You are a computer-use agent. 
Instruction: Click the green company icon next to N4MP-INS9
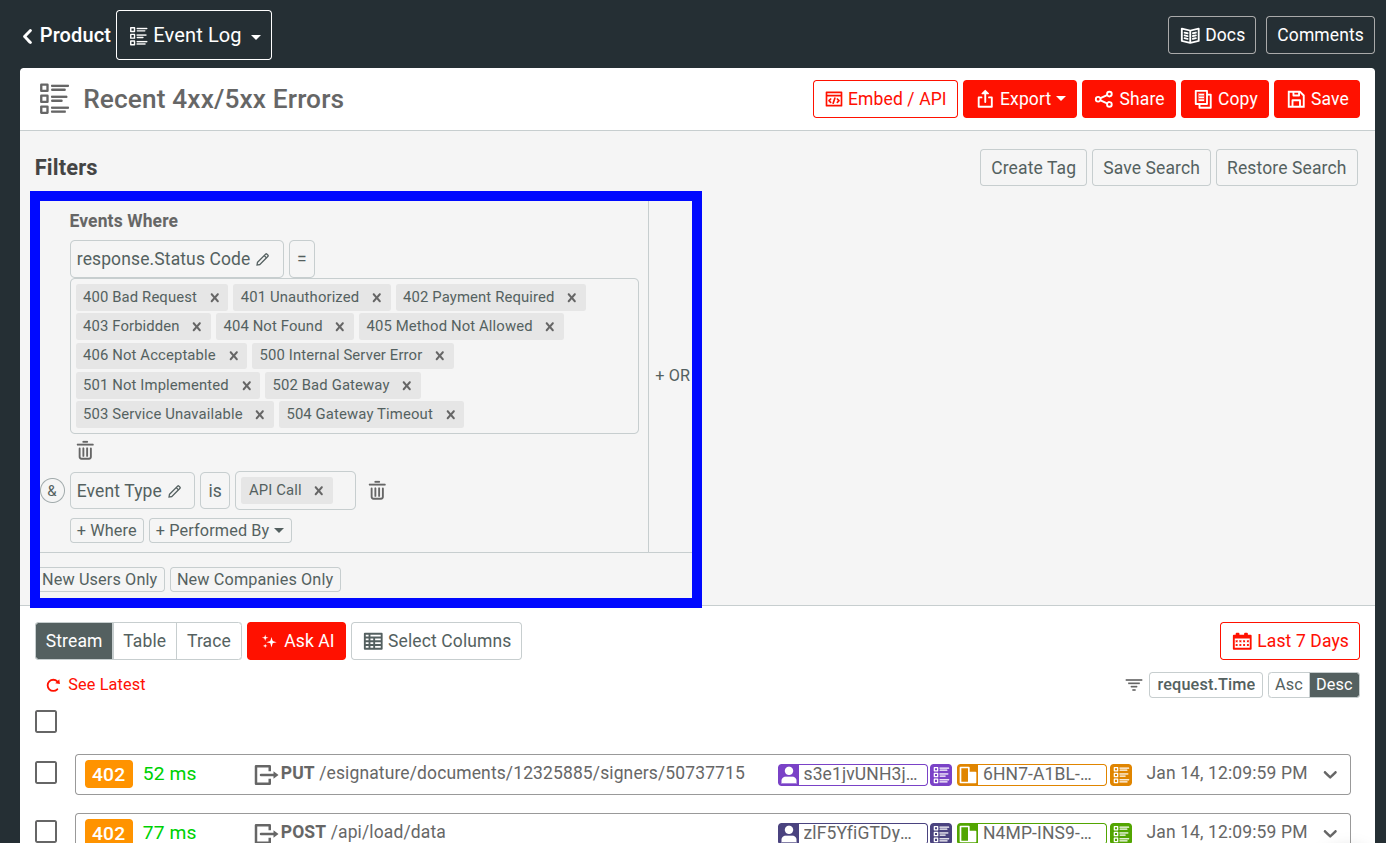tap(968, 831)
